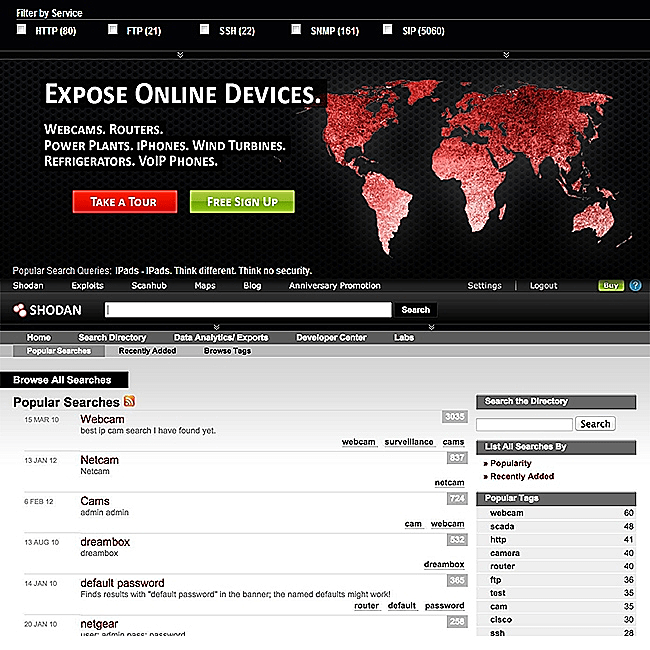Select the Popular Searches subtab
Screen dimensions: 650x650
(58, 351)
